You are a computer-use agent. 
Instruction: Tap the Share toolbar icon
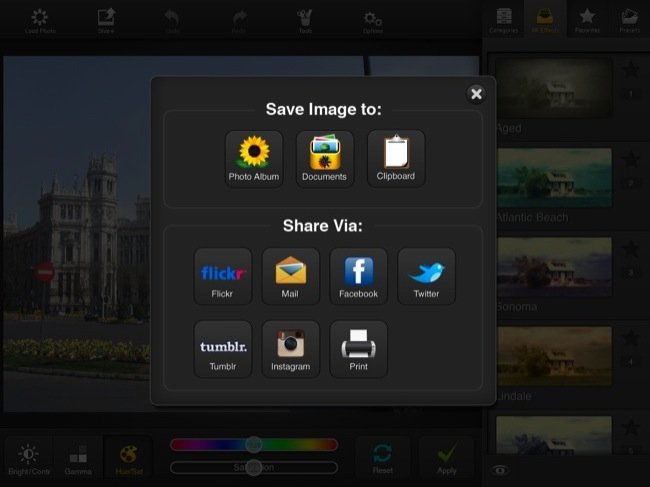click(x=106, y=21)
